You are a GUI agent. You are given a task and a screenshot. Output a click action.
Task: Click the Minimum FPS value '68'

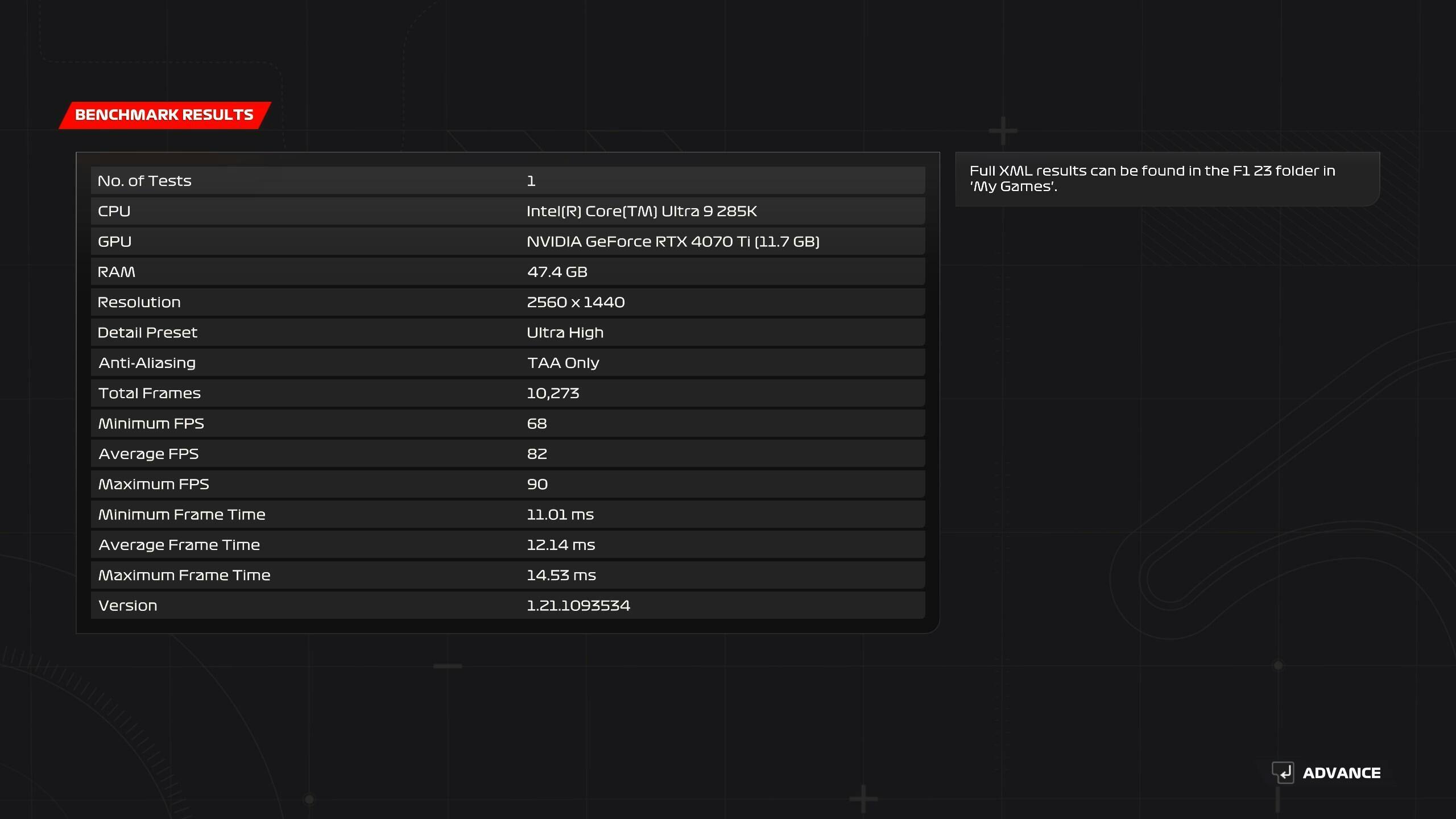point(537,424)
